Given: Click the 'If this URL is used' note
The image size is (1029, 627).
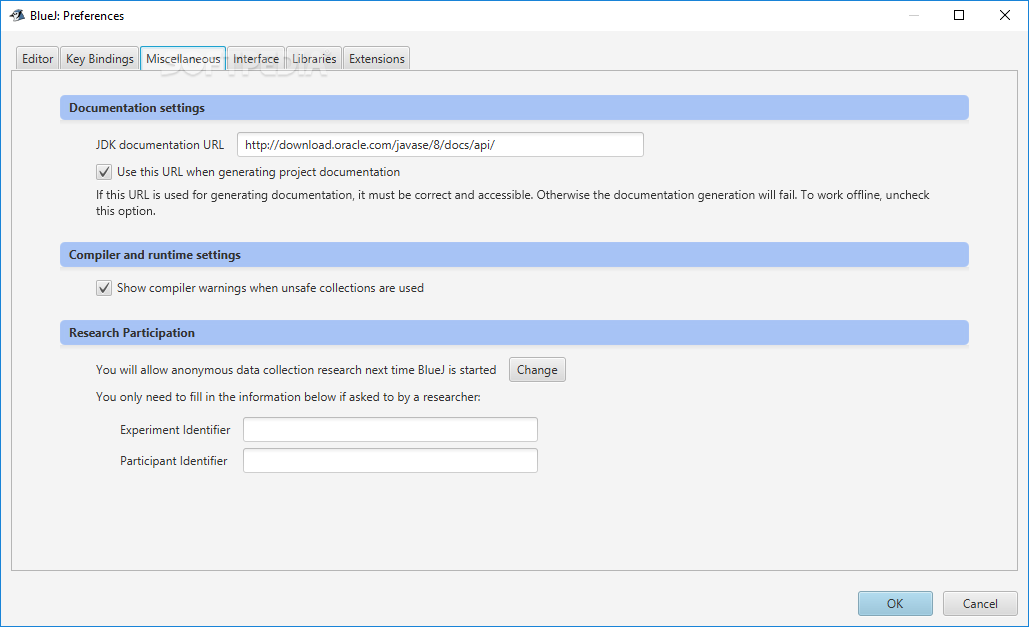Looking at the screenshot, I should click(x=513, y=203).
